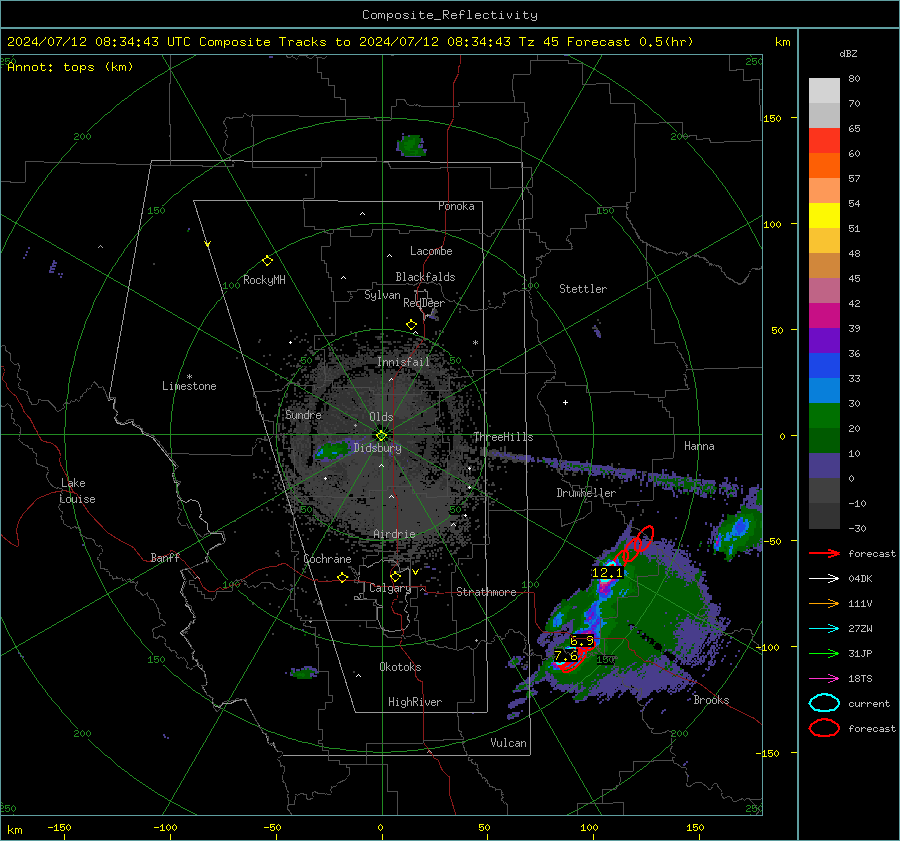The height and width of the screenshot is (841, 900).
Task: Click the Blackfalds label
Action: point(425,277)
